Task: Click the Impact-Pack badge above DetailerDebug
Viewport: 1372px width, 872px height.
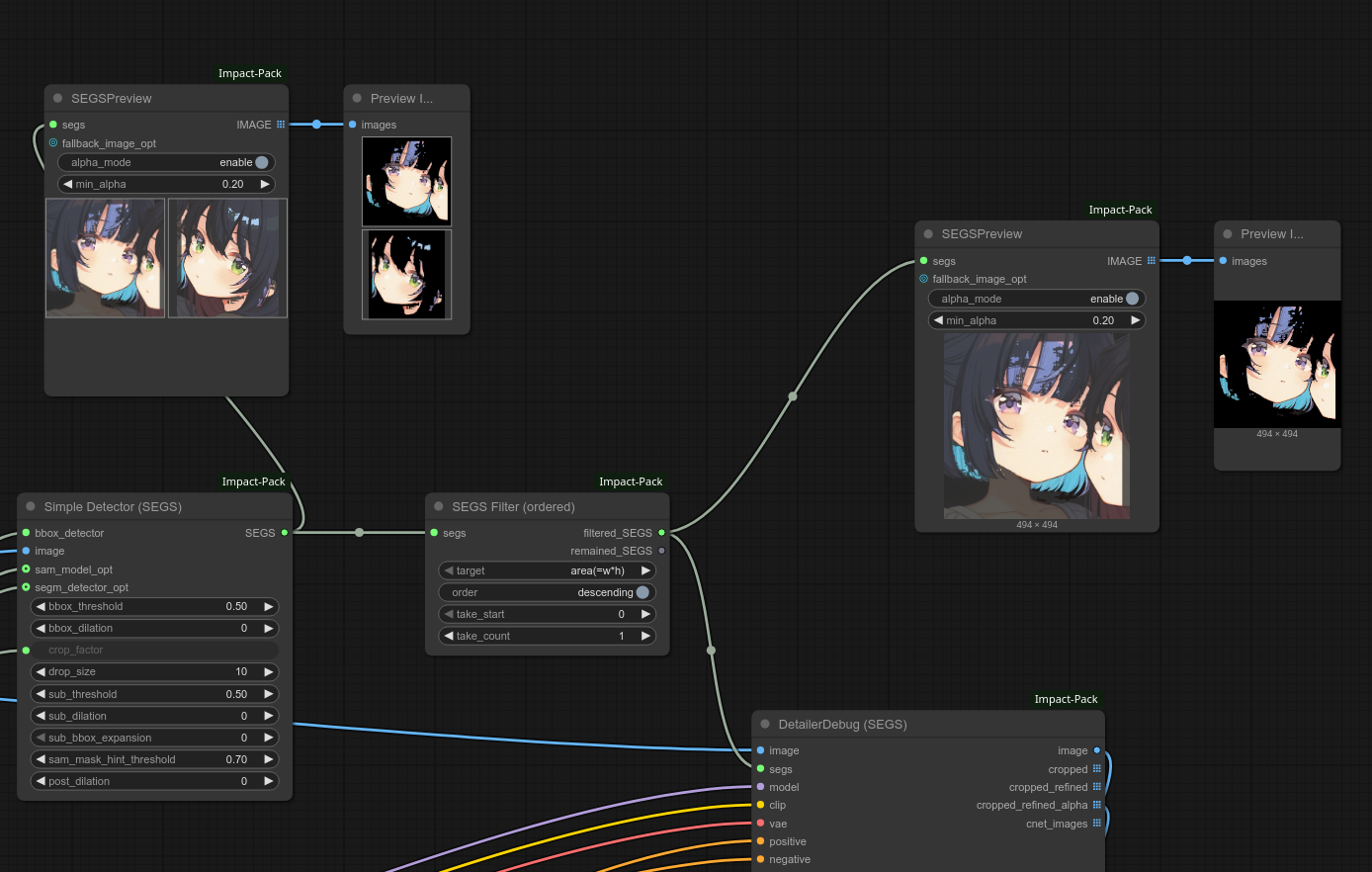Action: tap(1066, 699)
